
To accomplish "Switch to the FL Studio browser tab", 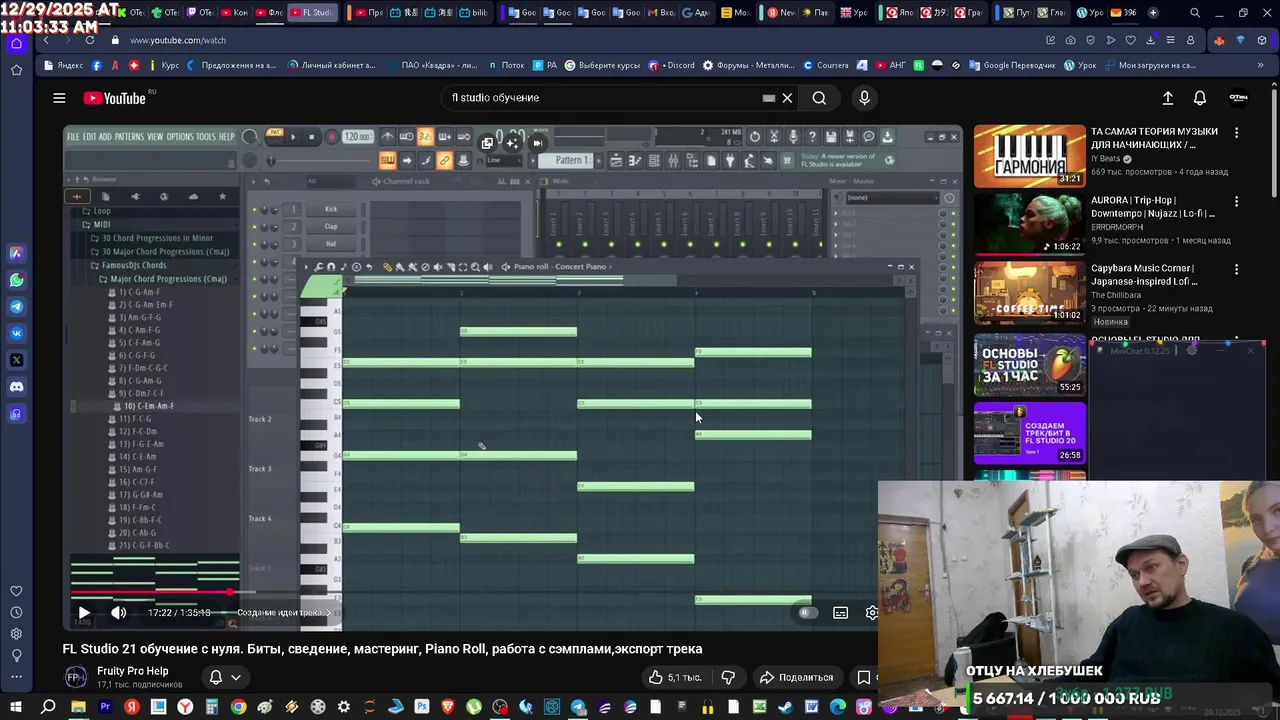I will [313, 13].
